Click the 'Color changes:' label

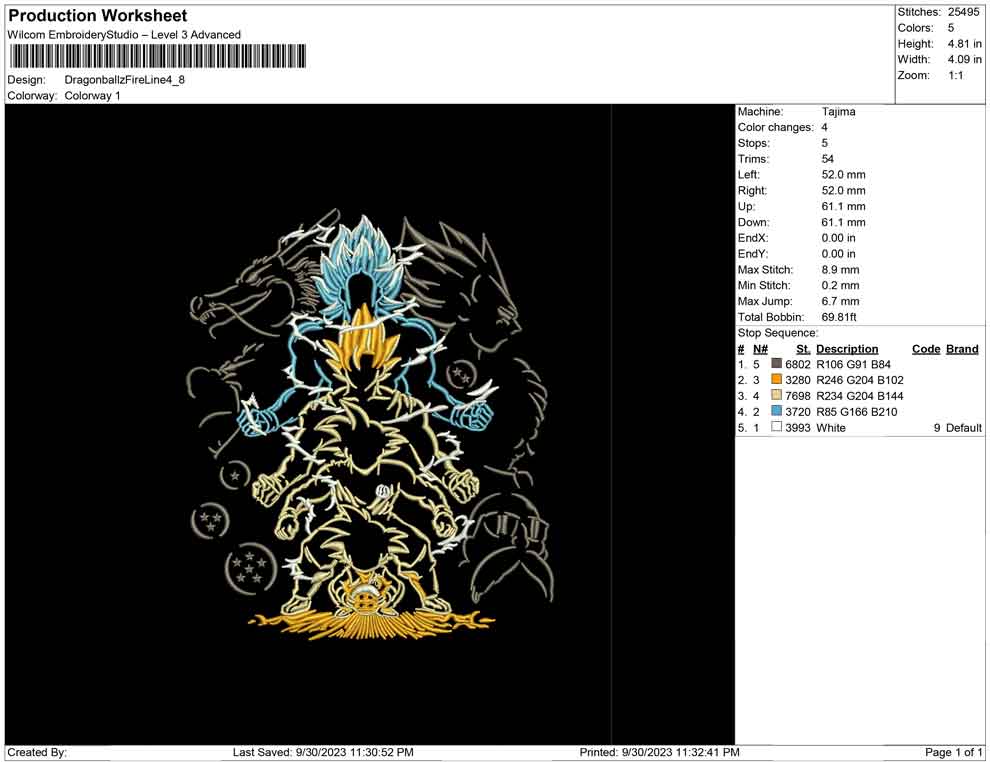click(x=776, y=128)
